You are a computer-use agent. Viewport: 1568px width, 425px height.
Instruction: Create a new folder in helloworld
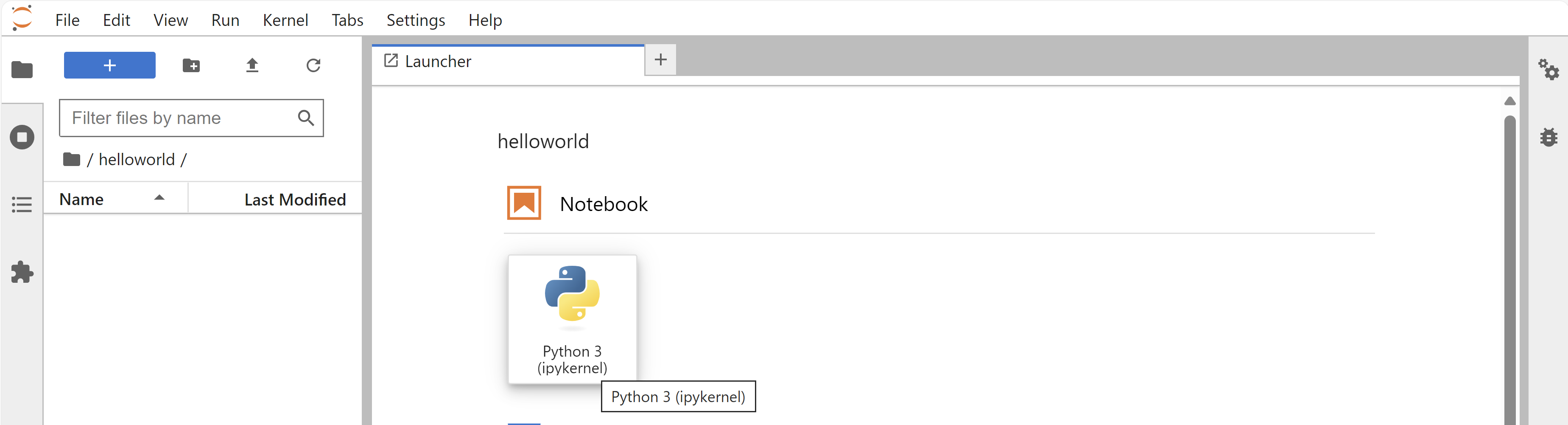[191, 65]
